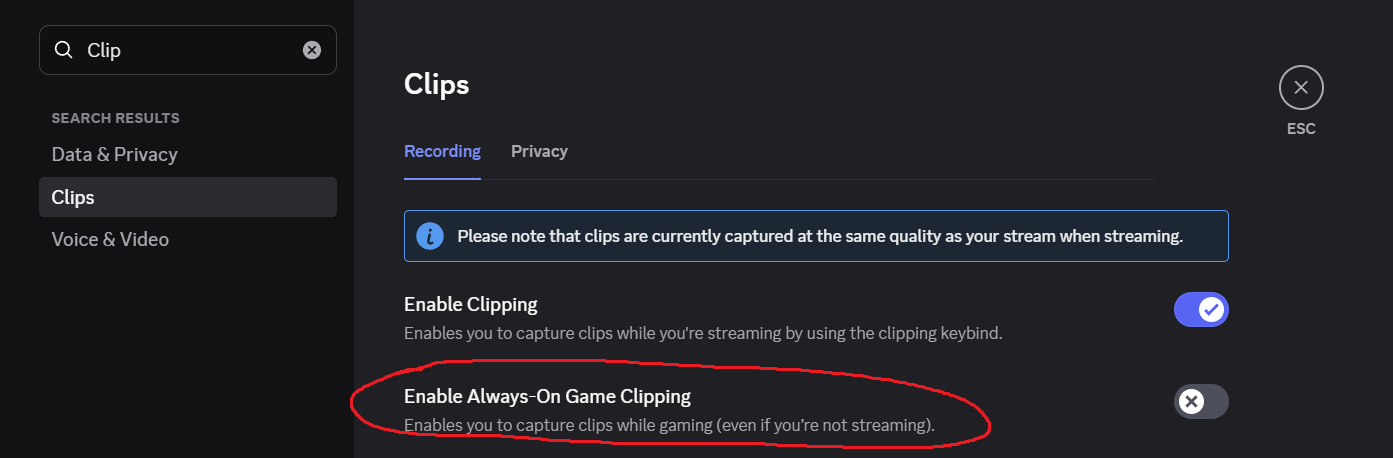Viewport: 1393px width, 458px height.
Task: Click the stream quality notice text
Action: pyautogui.click(x=820, y=236)
